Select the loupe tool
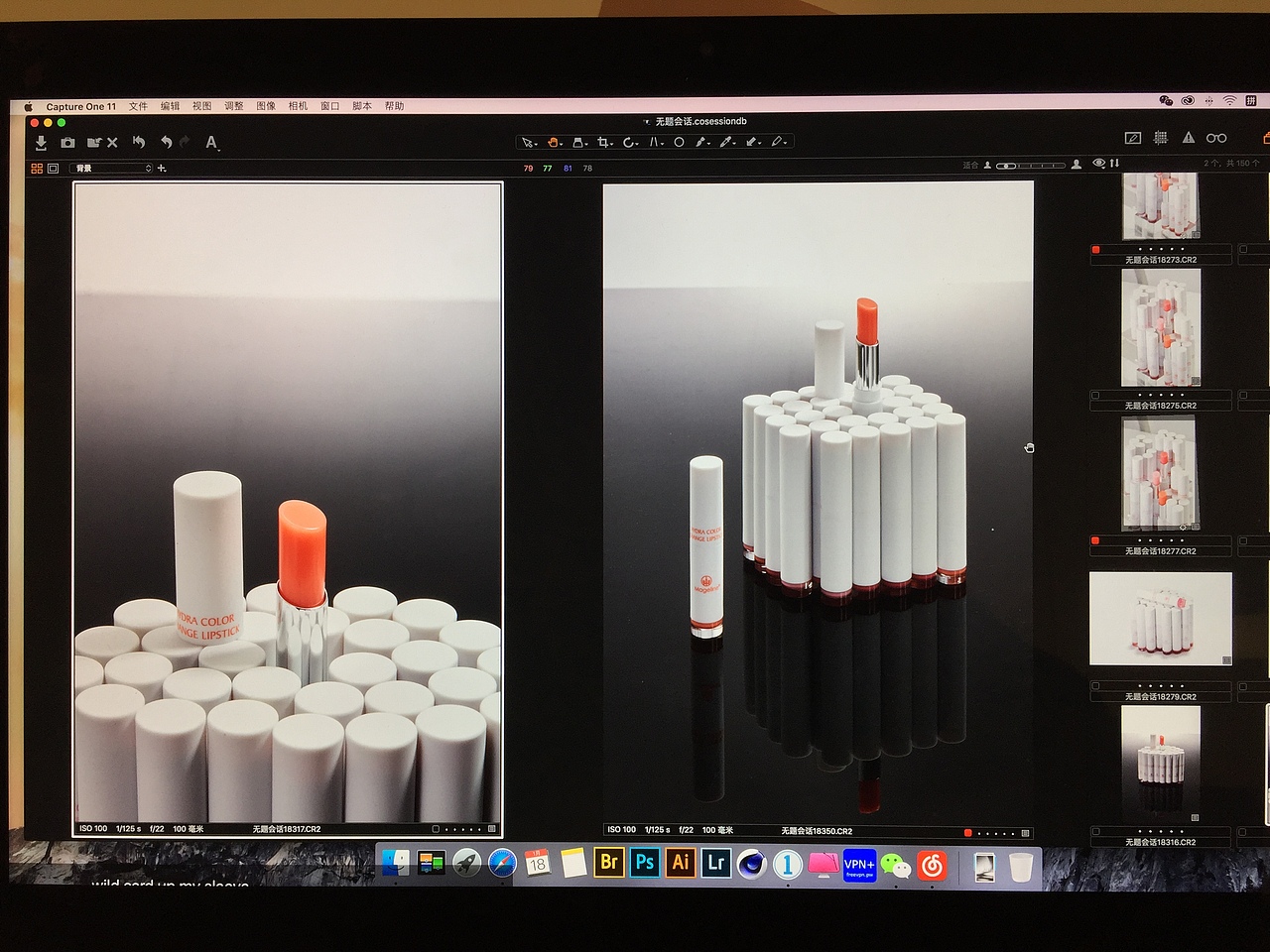1270x952 pixels. 580,142
